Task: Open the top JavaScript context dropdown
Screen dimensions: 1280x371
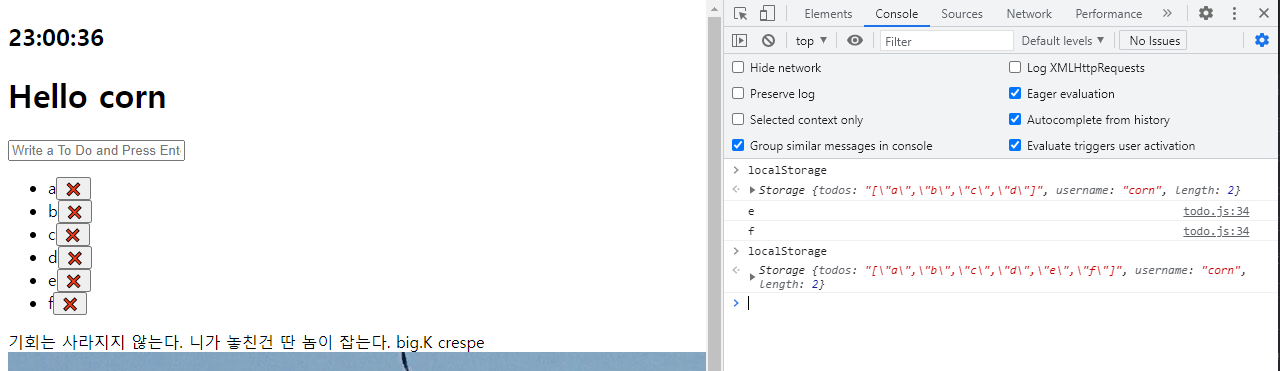Action: 811,40
